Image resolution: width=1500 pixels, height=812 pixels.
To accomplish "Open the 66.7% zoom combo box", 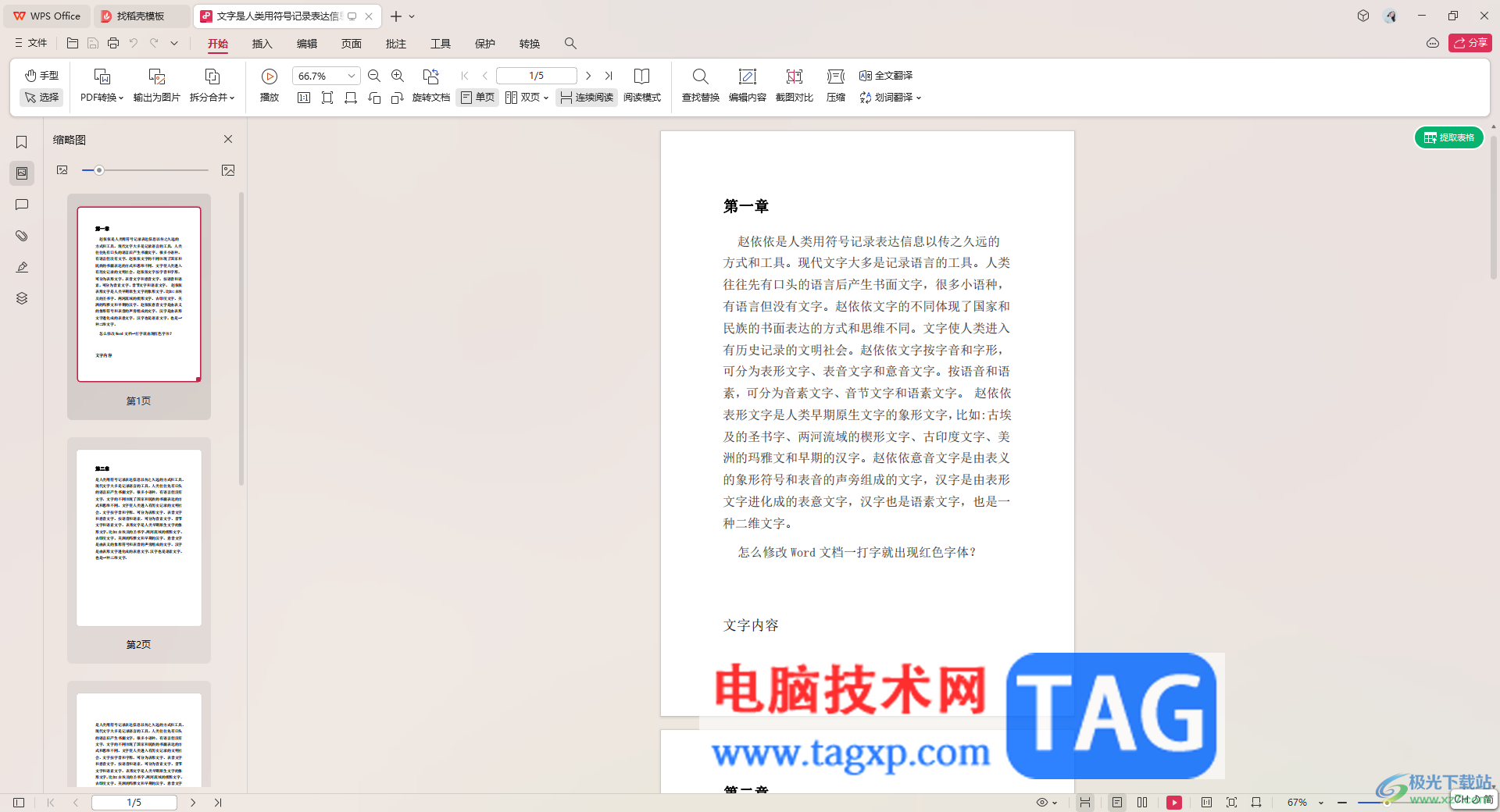I will click(326, 76).
